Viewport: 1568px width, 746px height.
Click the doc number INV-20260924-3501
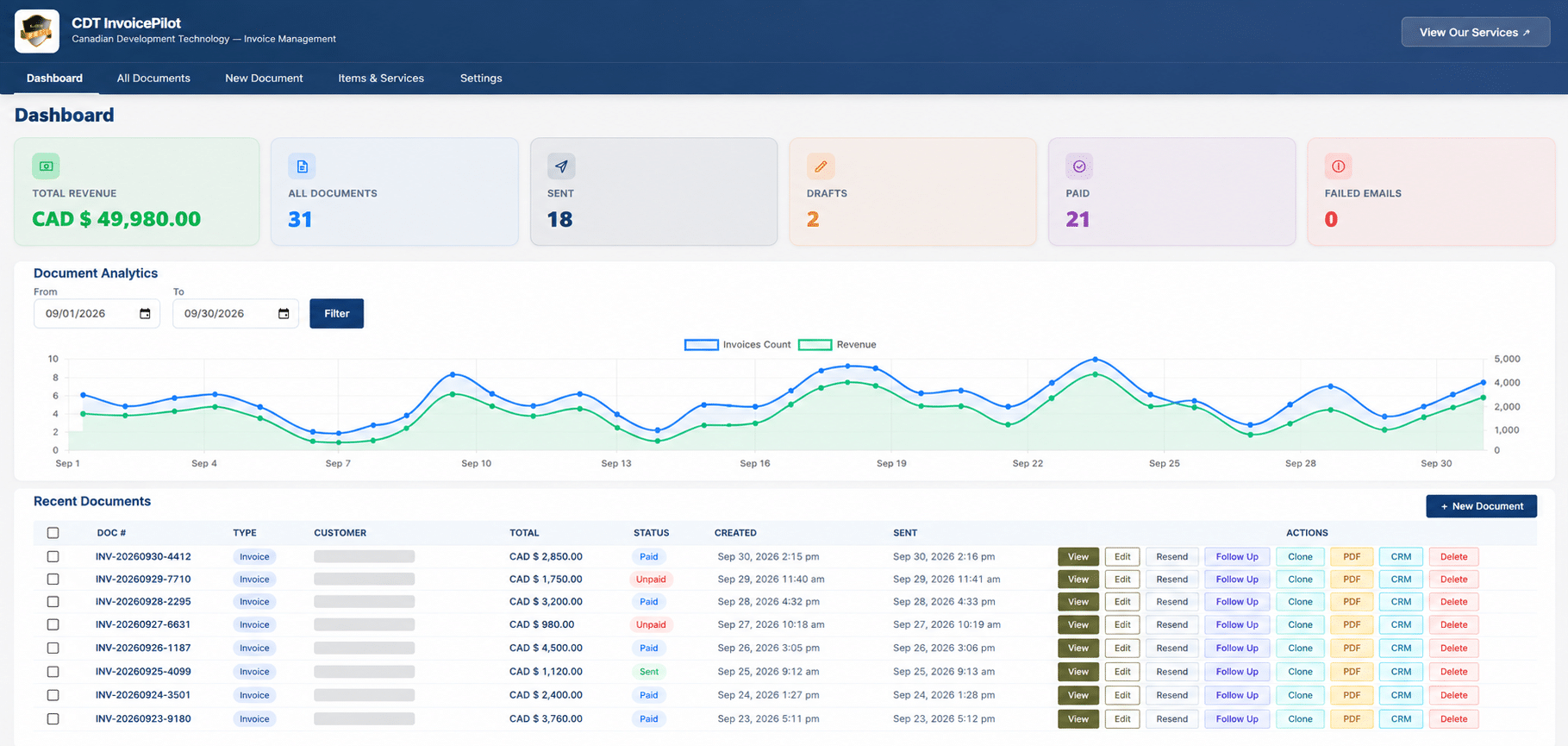tap(143, 695)
